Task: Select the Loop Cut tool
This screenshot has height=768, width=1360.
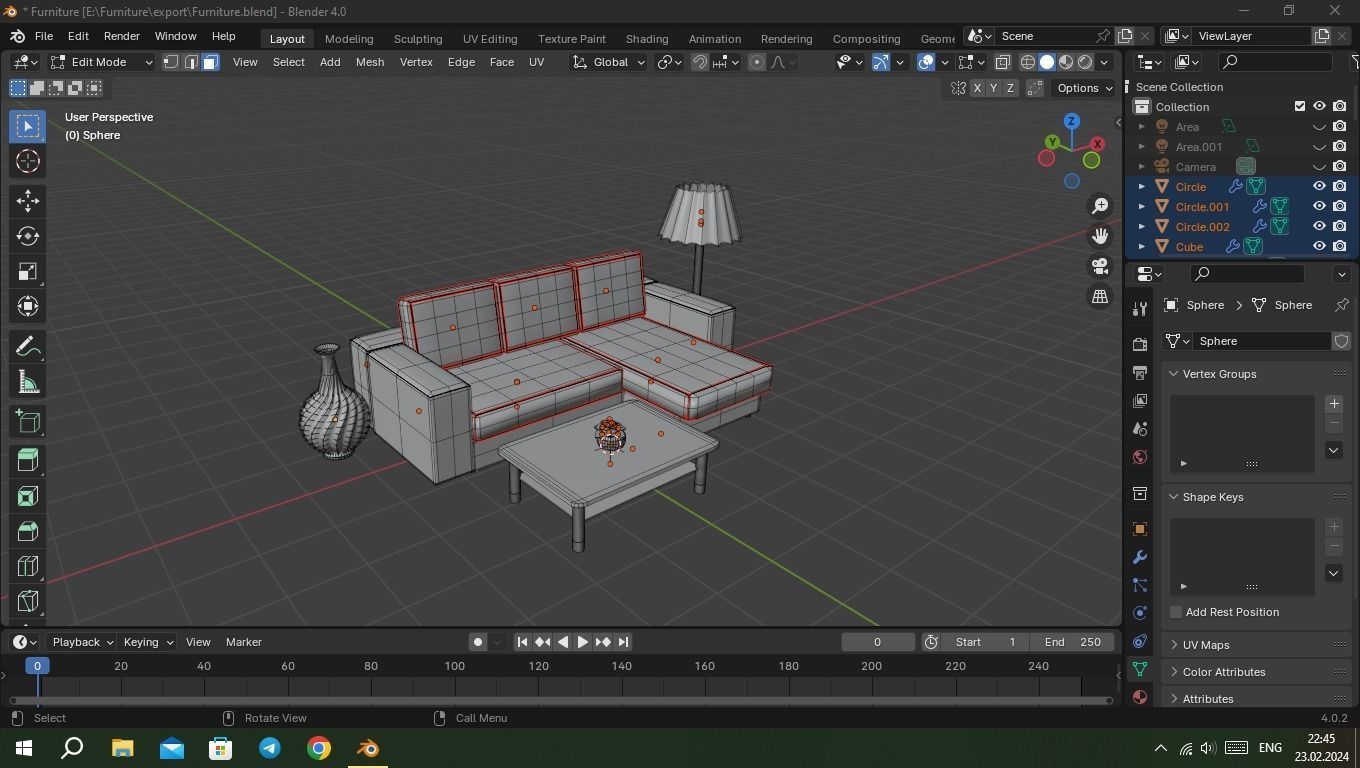Action: tap(28, 566)
